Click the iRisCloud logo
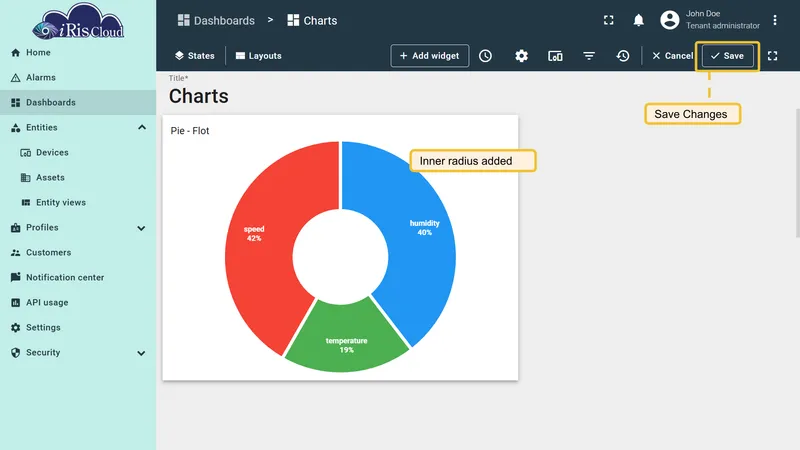The height and width of the screenshot is (450, 800). click(x=78, y=21)
